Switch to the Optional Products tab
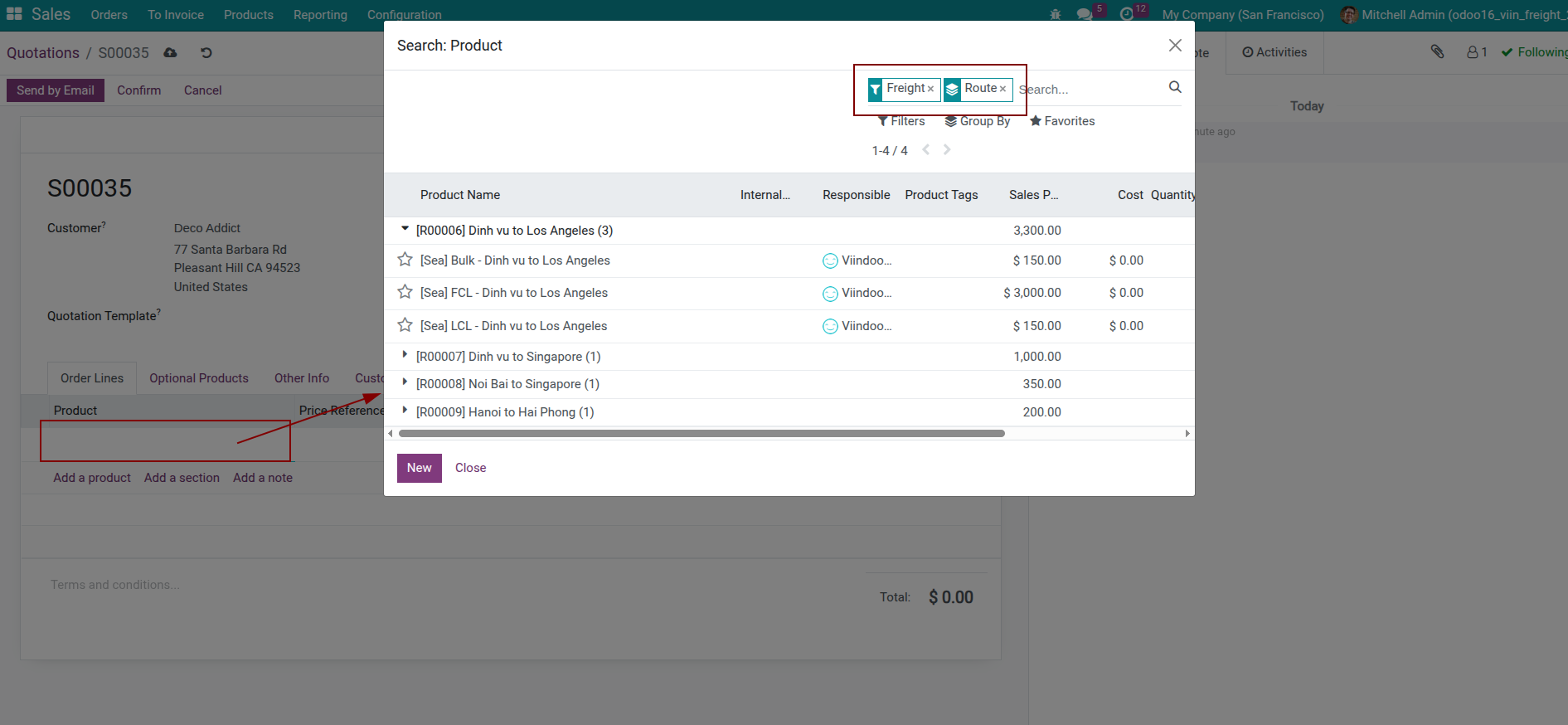This screenshot has height=725, width=1568. click(x=198, y=378)
